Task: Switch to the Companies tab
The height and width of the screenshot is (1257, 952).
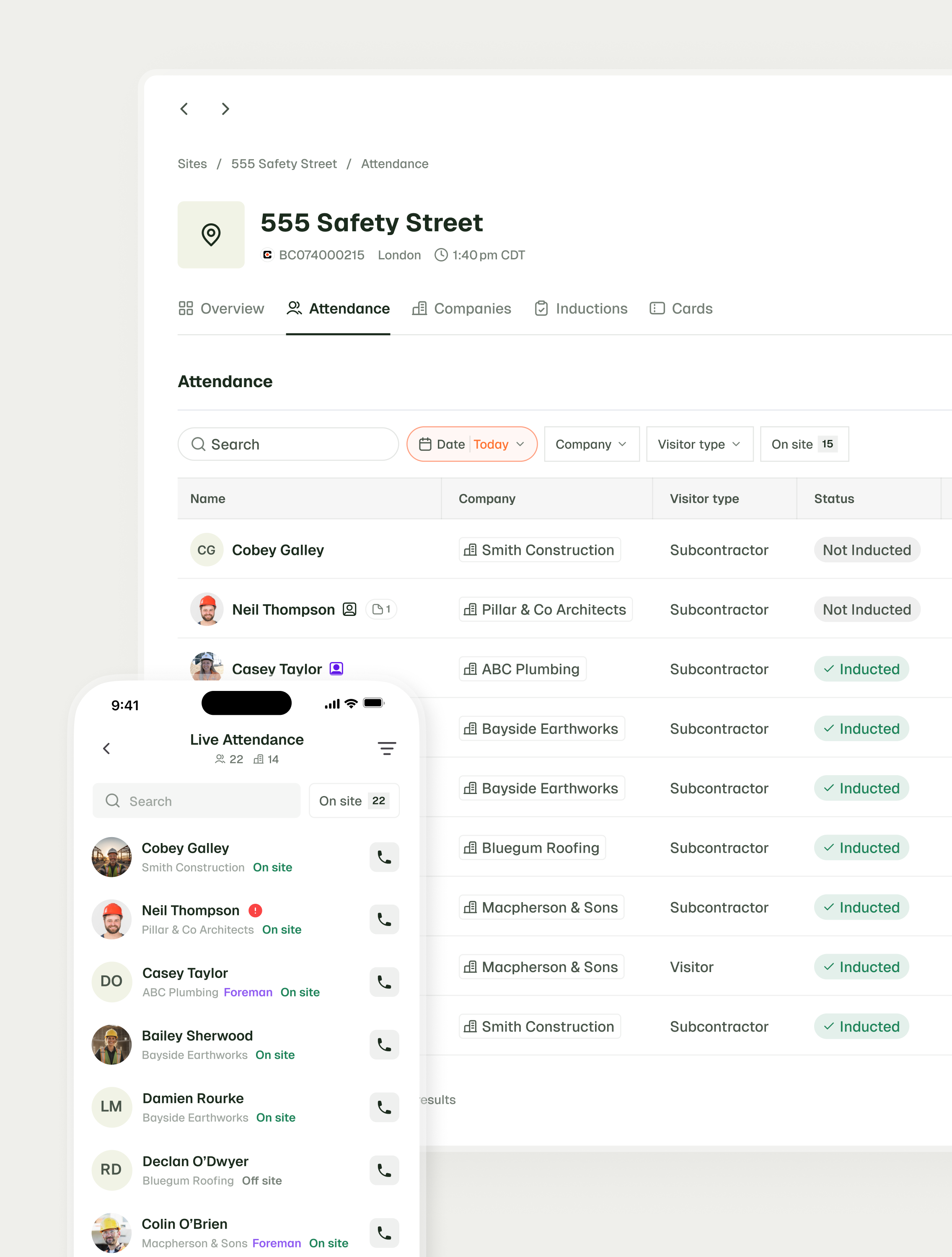Action: (461, 308)
